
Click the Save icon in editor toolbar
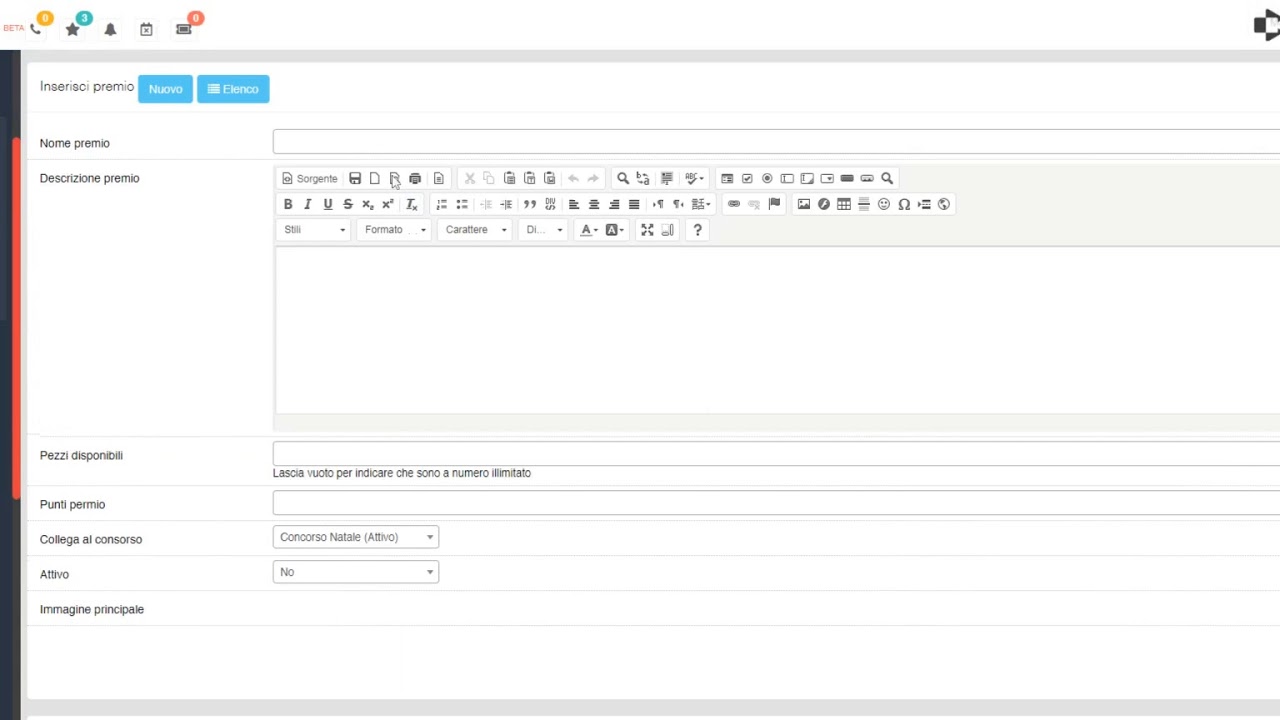click(x=355, y=178)
